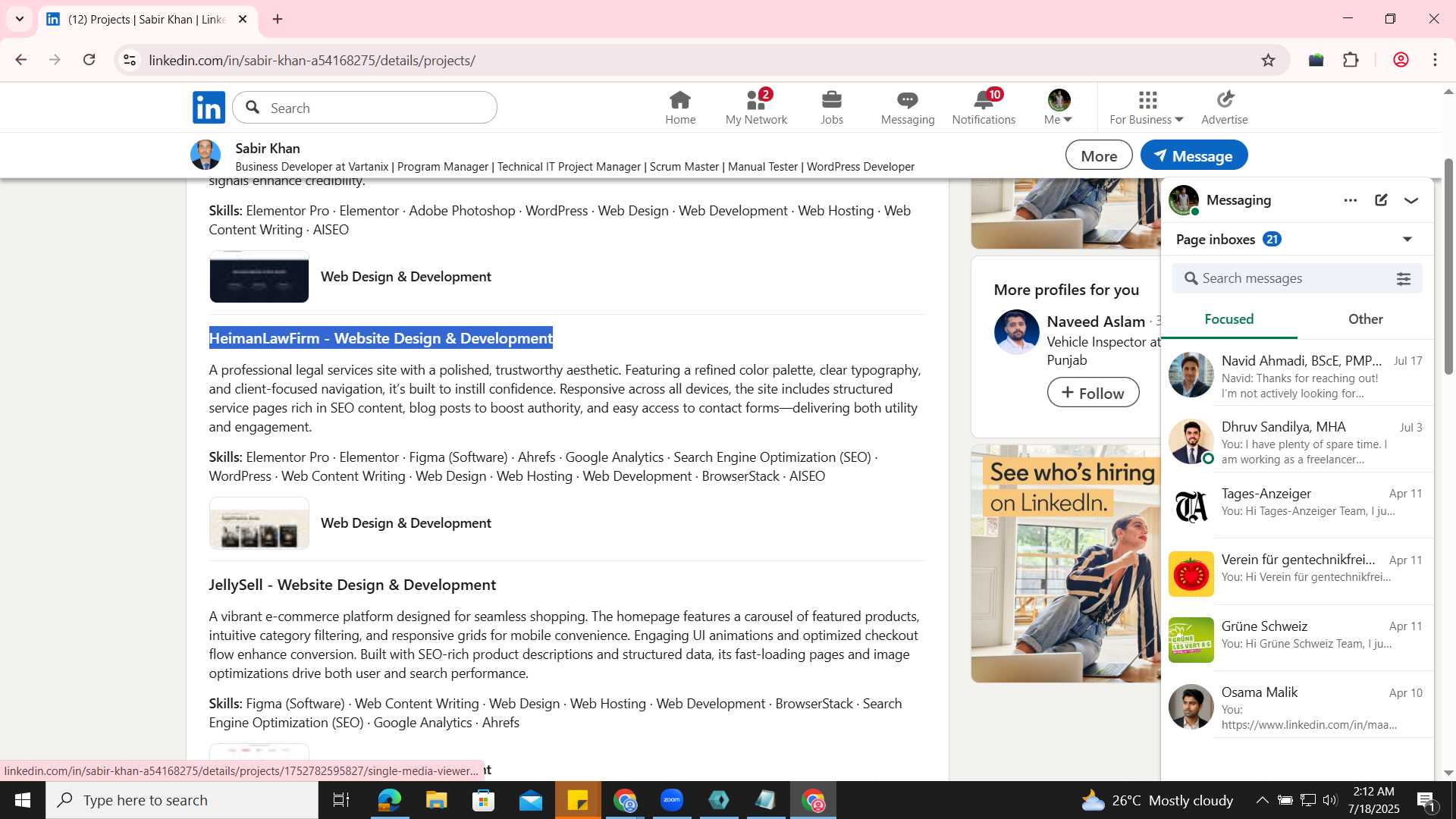Close the LinkedIn Projects tab
This screenshot has width=1456, height=819.
tap(243, 19)
